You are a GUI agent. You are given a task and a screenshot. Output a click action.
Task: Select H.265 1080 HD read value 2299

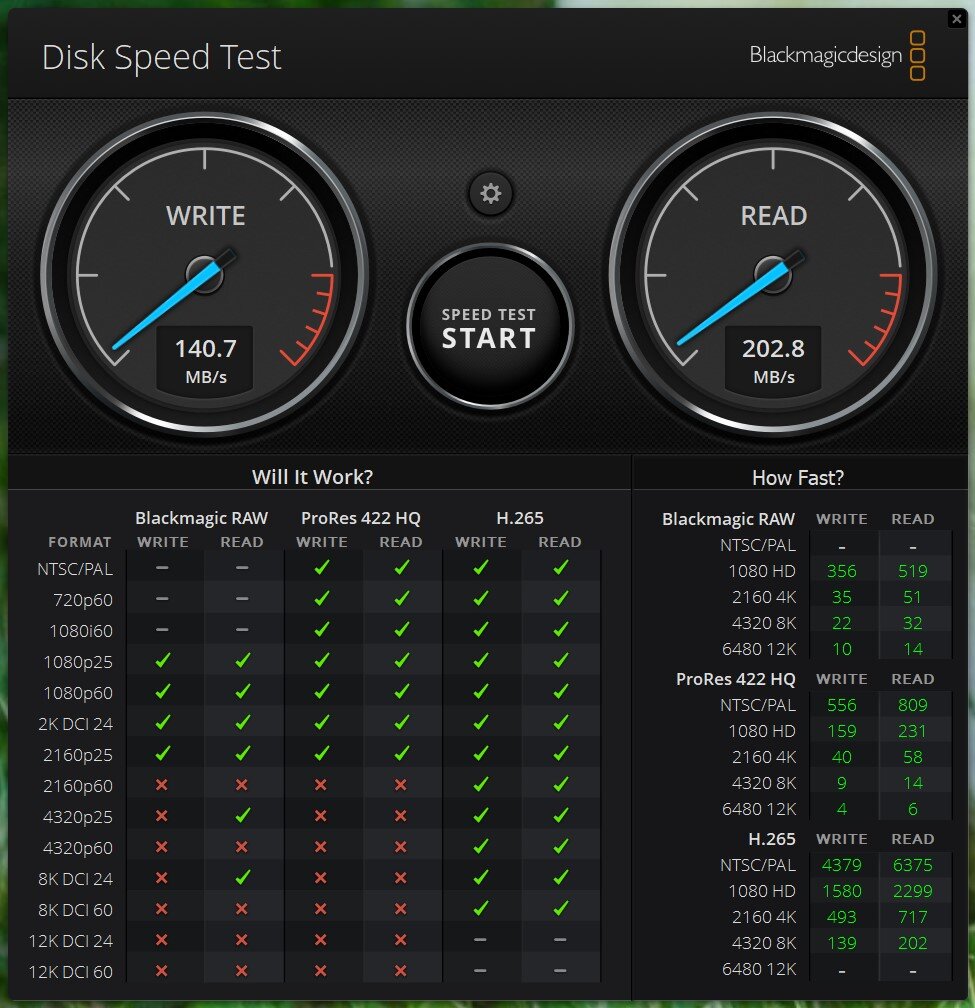click(913, 891)
